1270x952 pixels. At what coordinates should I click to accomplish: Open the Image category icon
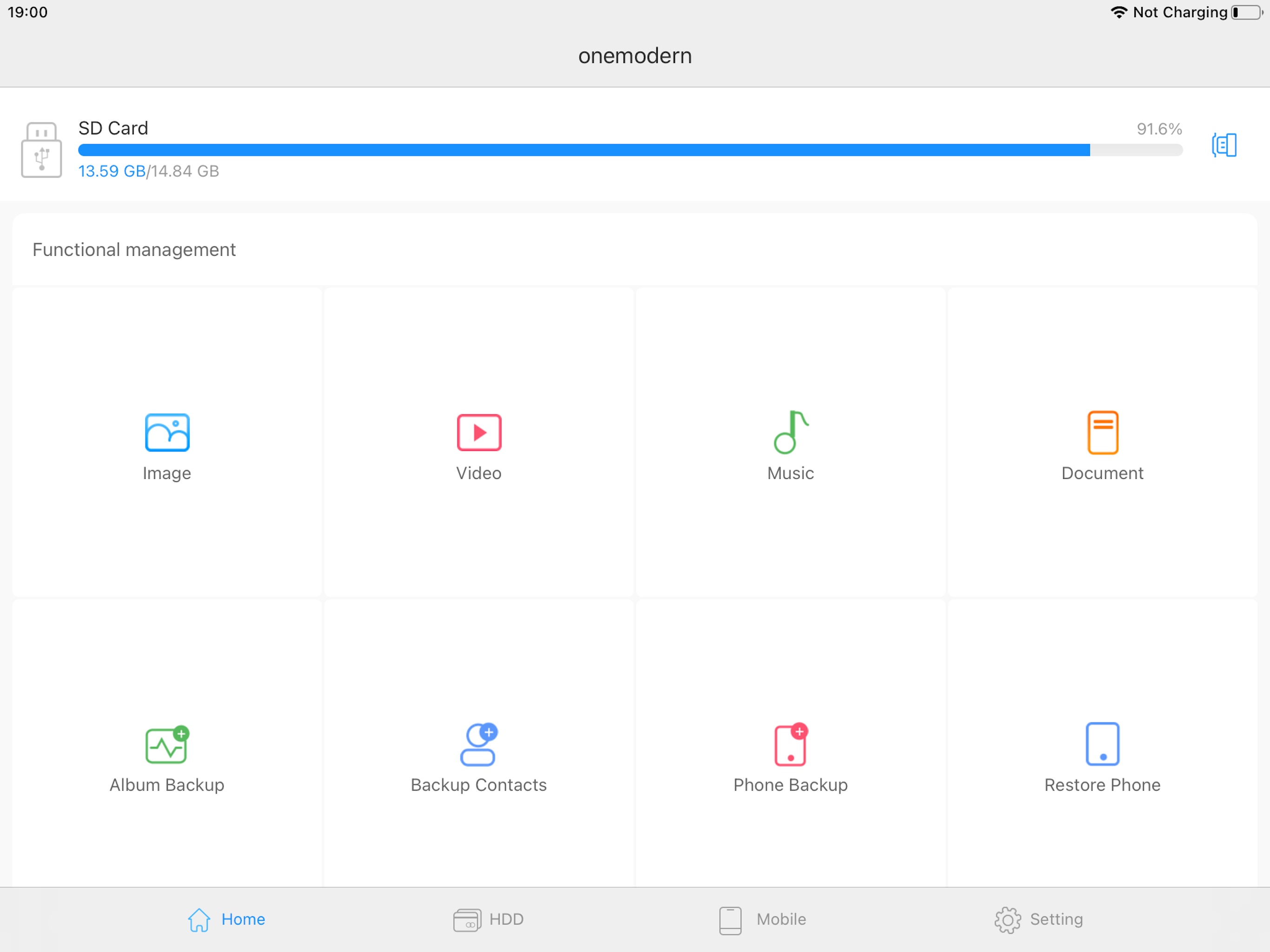(x=167, y=432)
